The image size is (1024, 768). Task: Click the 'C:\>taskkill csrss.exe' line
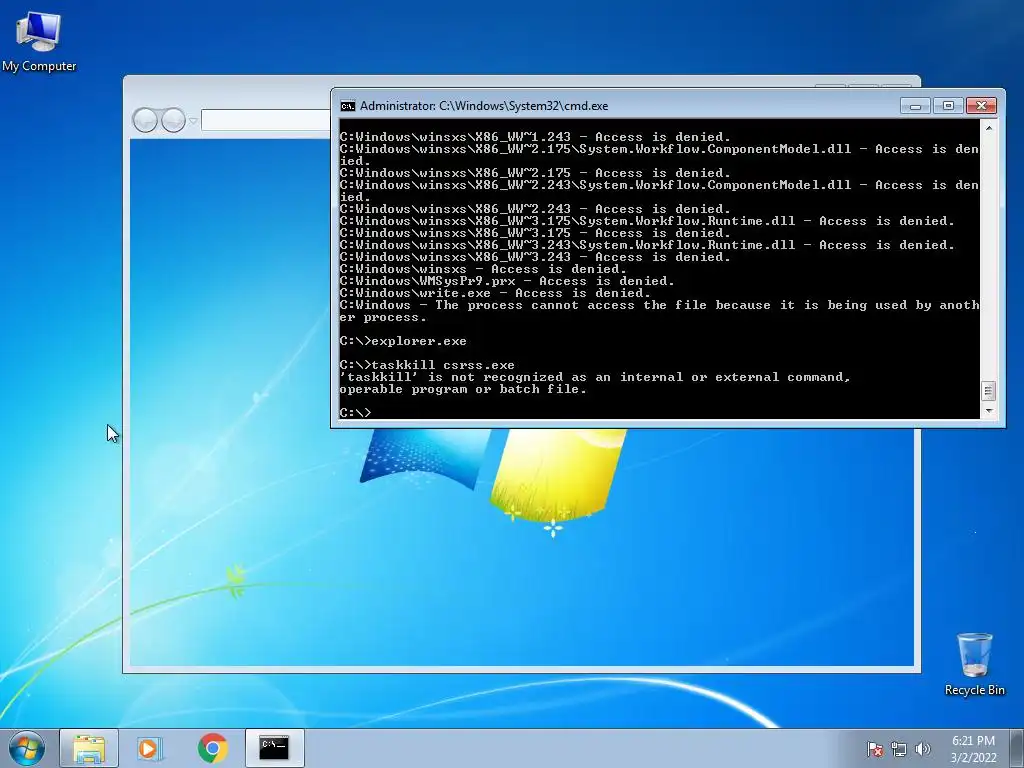click(427, 365)
